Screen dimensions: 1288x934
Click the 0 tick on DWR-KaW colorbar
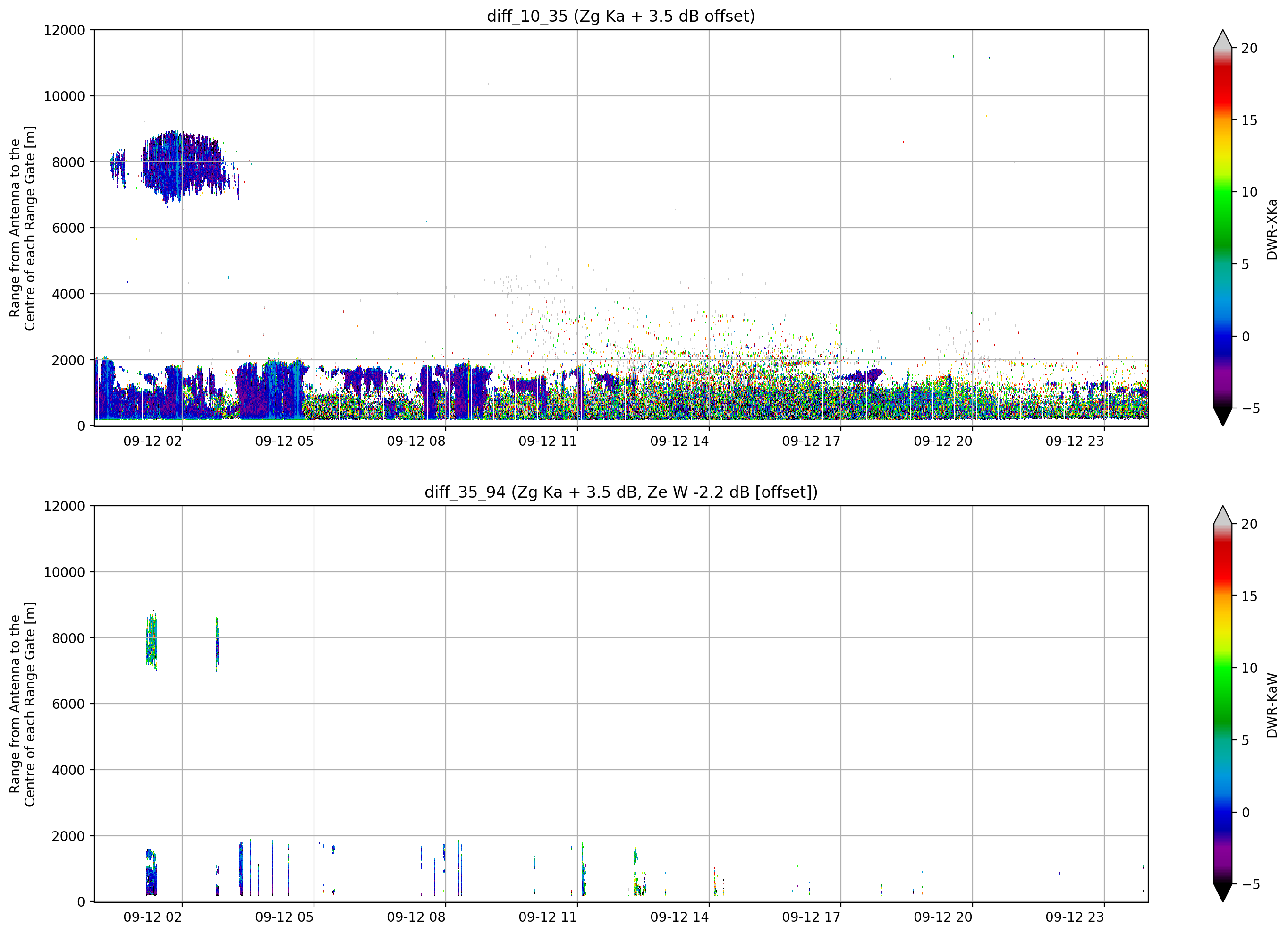coord(1246,813)
